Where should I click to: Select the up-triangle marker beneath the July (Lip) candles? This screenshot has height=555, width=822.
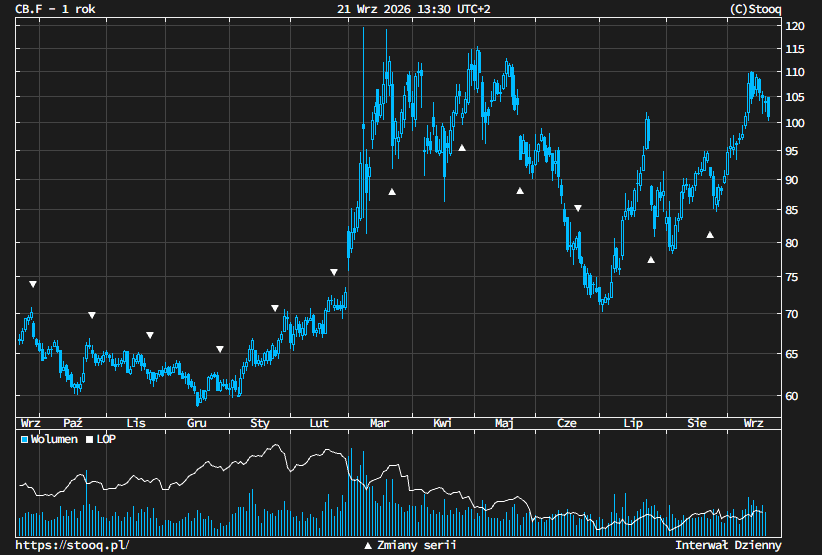pyautogui.click(x=651, y=259)
